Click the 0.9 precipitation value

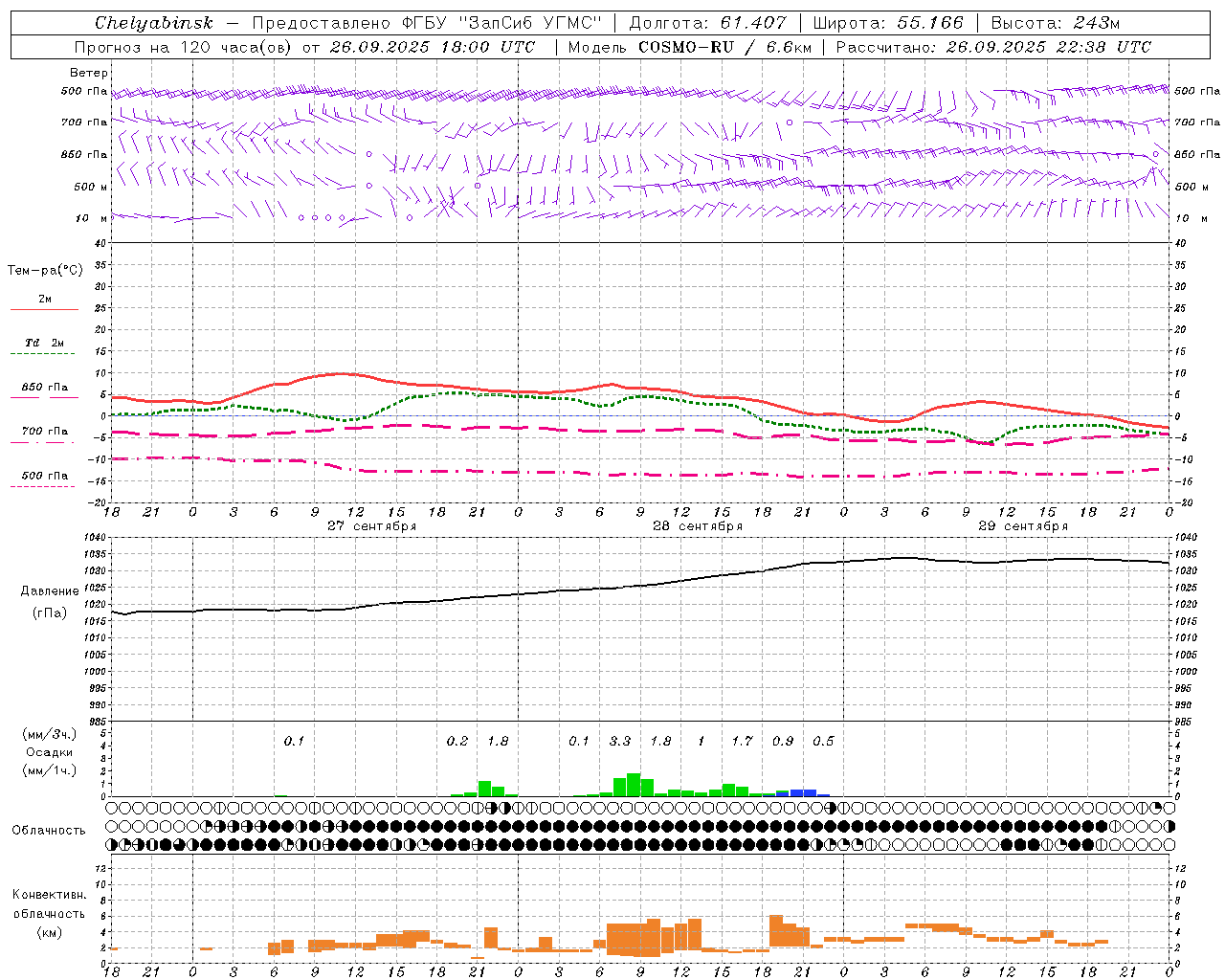click(x=783, y=742)
